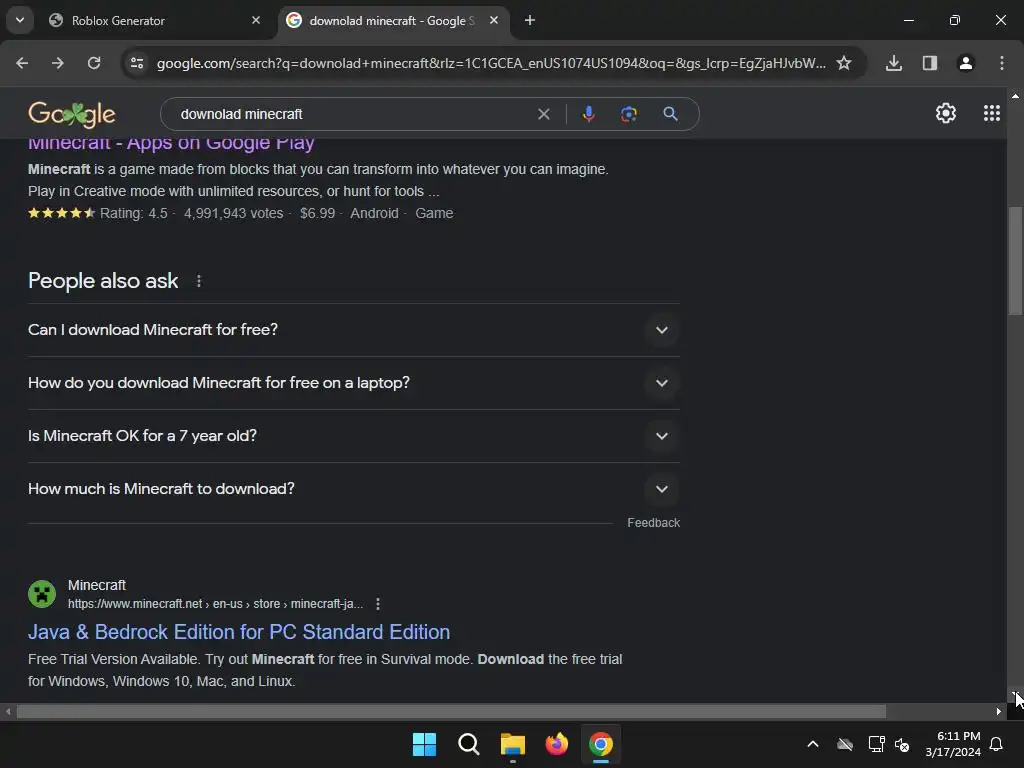Open the clock showing 6:11 PM
The width and height of the screenshot is (1024, 768).
(x=953, y=744)
